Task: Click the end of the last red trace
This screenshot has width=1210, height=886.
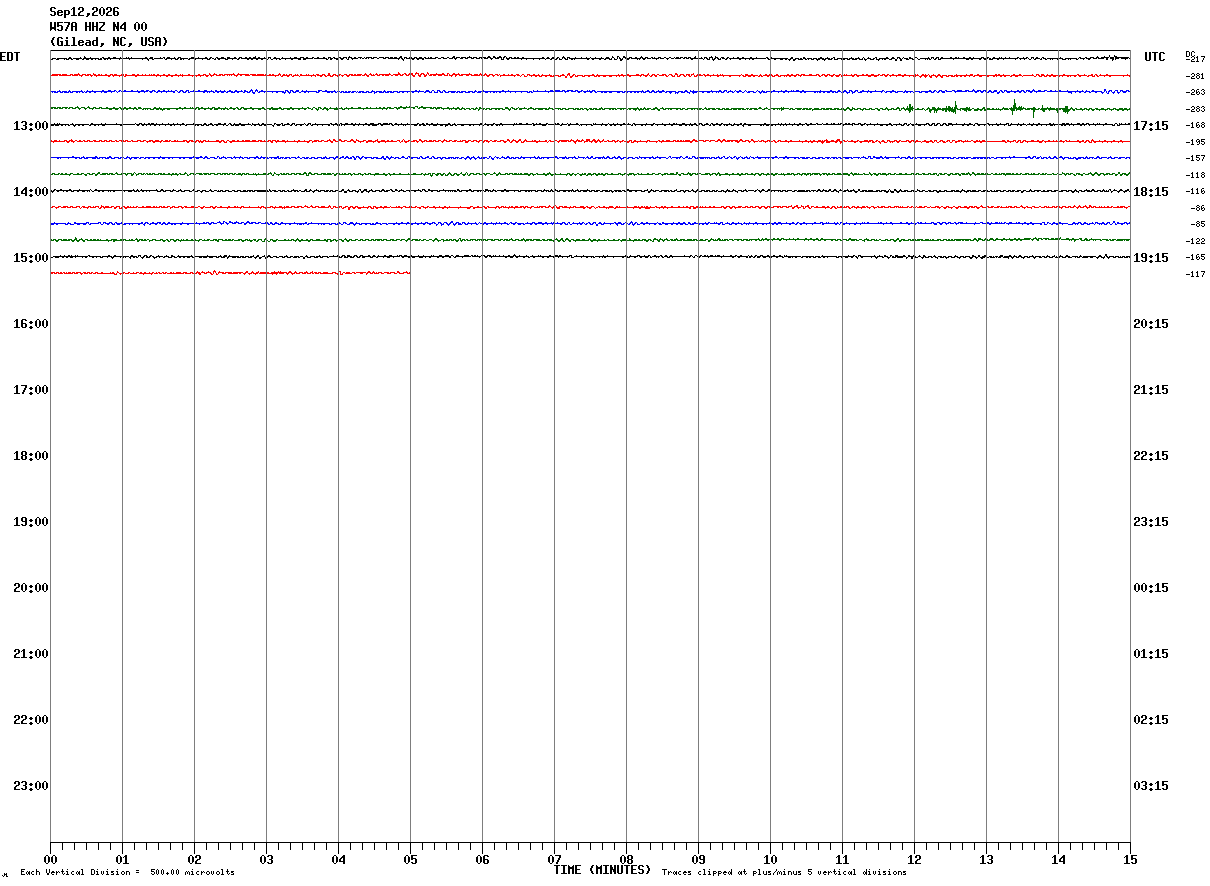Action: (x=409, y=273)
